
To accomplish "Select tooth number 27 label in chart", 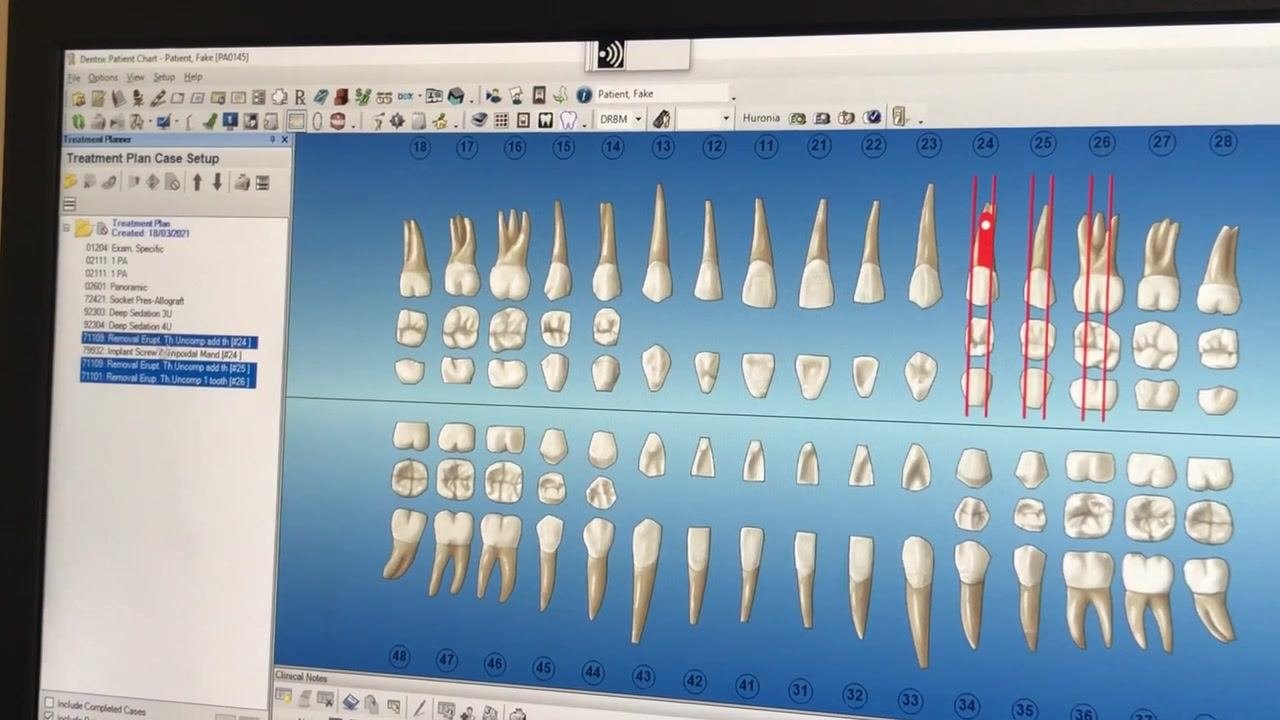I will [x=1161, y=143].
